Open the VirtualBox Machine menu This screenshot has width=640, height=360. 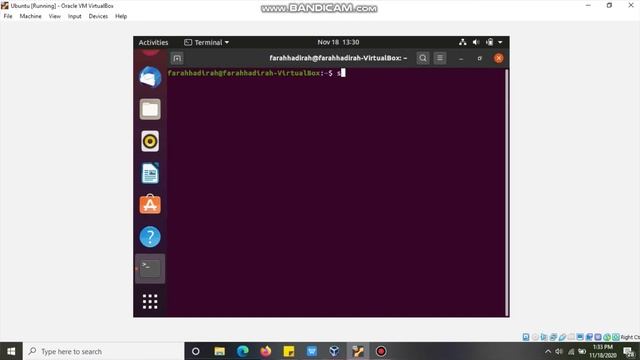pyautogui.click(x=31, y=16)
